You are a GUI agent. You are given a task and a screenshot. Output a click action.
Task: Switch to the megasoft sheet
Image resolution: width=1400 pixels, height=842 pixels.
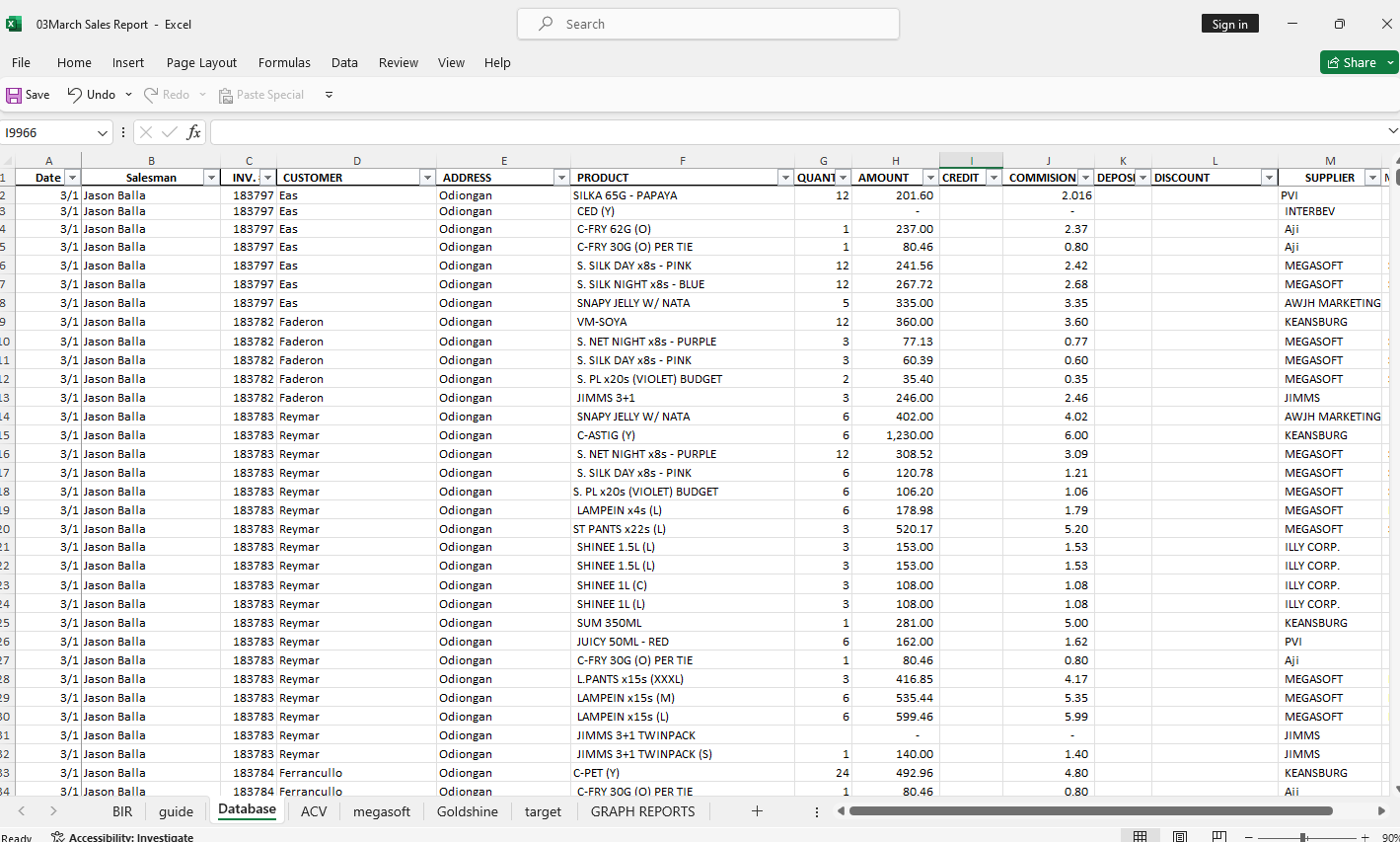pos(382,811)
